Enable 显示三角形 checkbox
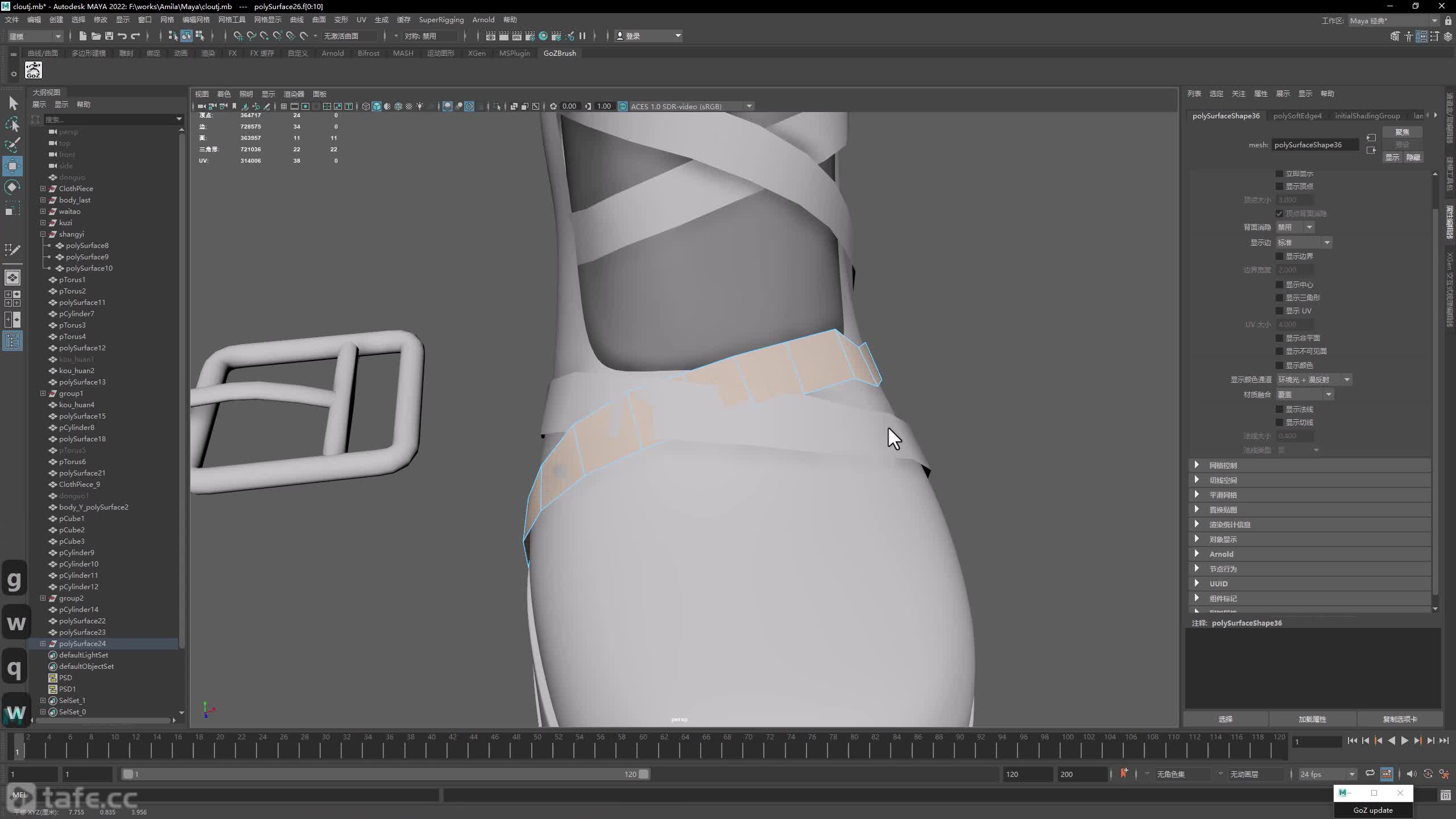 point(1279,298)
